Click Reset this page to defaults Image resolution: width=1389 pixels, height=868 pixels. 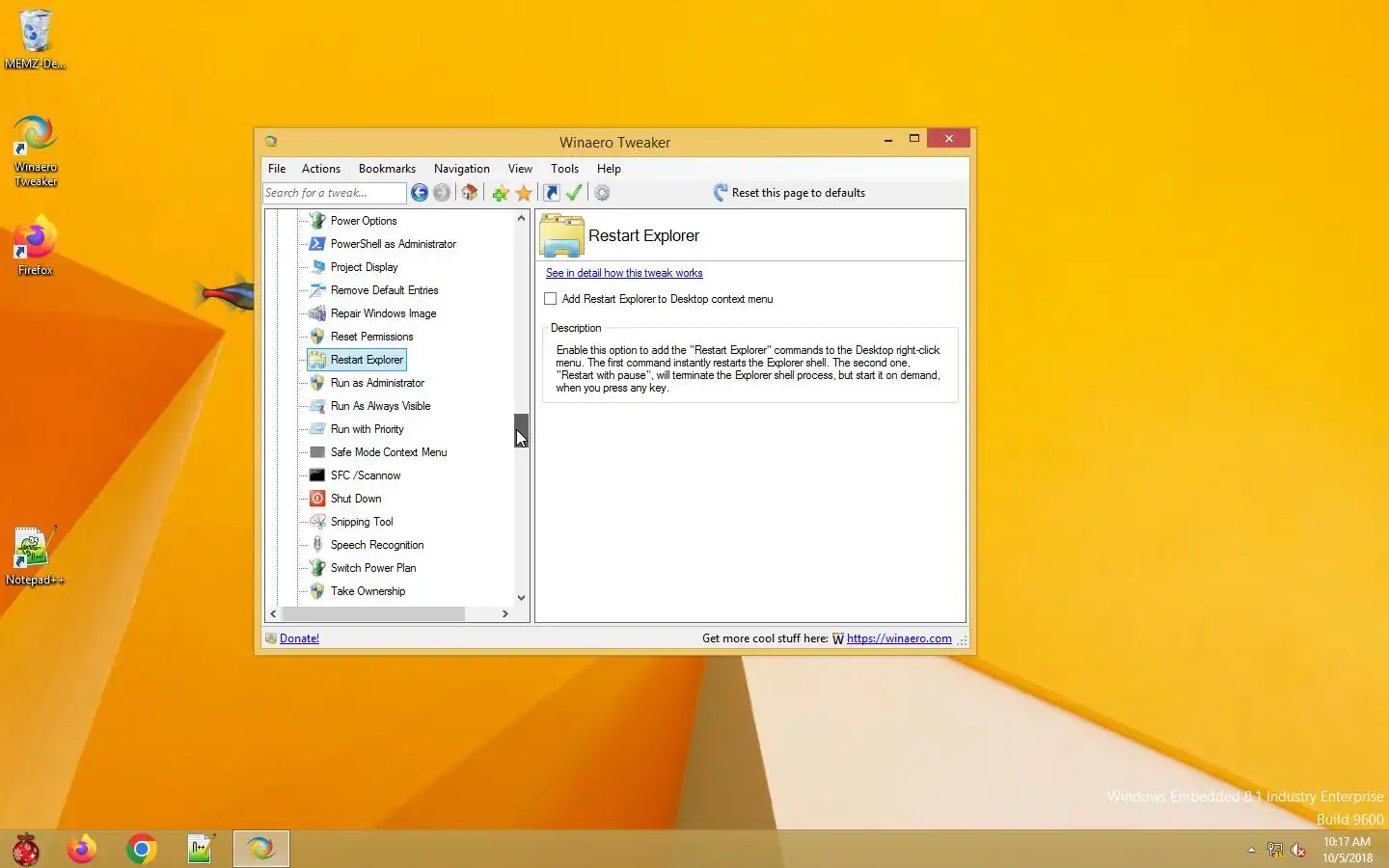click(789, 193)
